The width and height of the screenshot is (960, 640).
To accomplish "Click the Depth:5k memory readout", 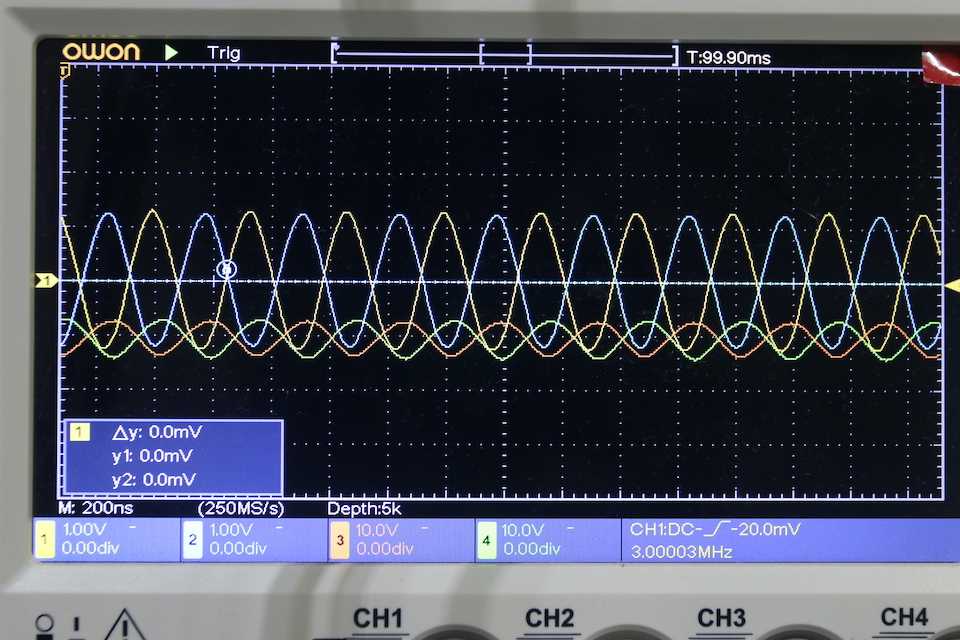I will click(x=364, y=509).
